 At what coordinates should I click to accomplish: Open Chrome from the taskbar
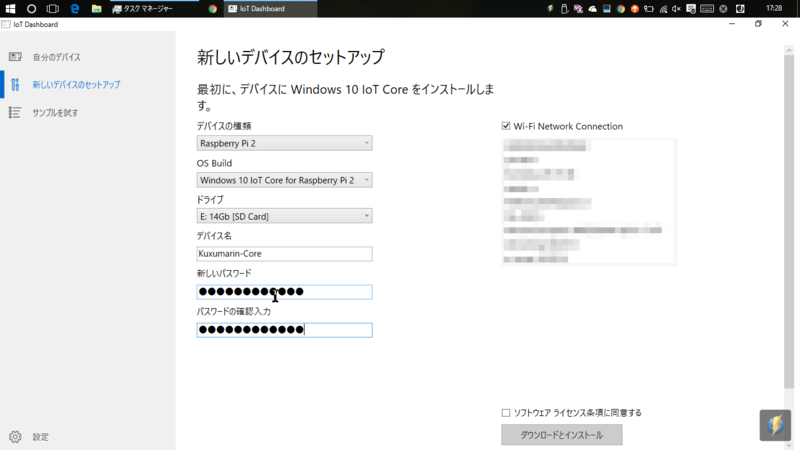[212, 9]
